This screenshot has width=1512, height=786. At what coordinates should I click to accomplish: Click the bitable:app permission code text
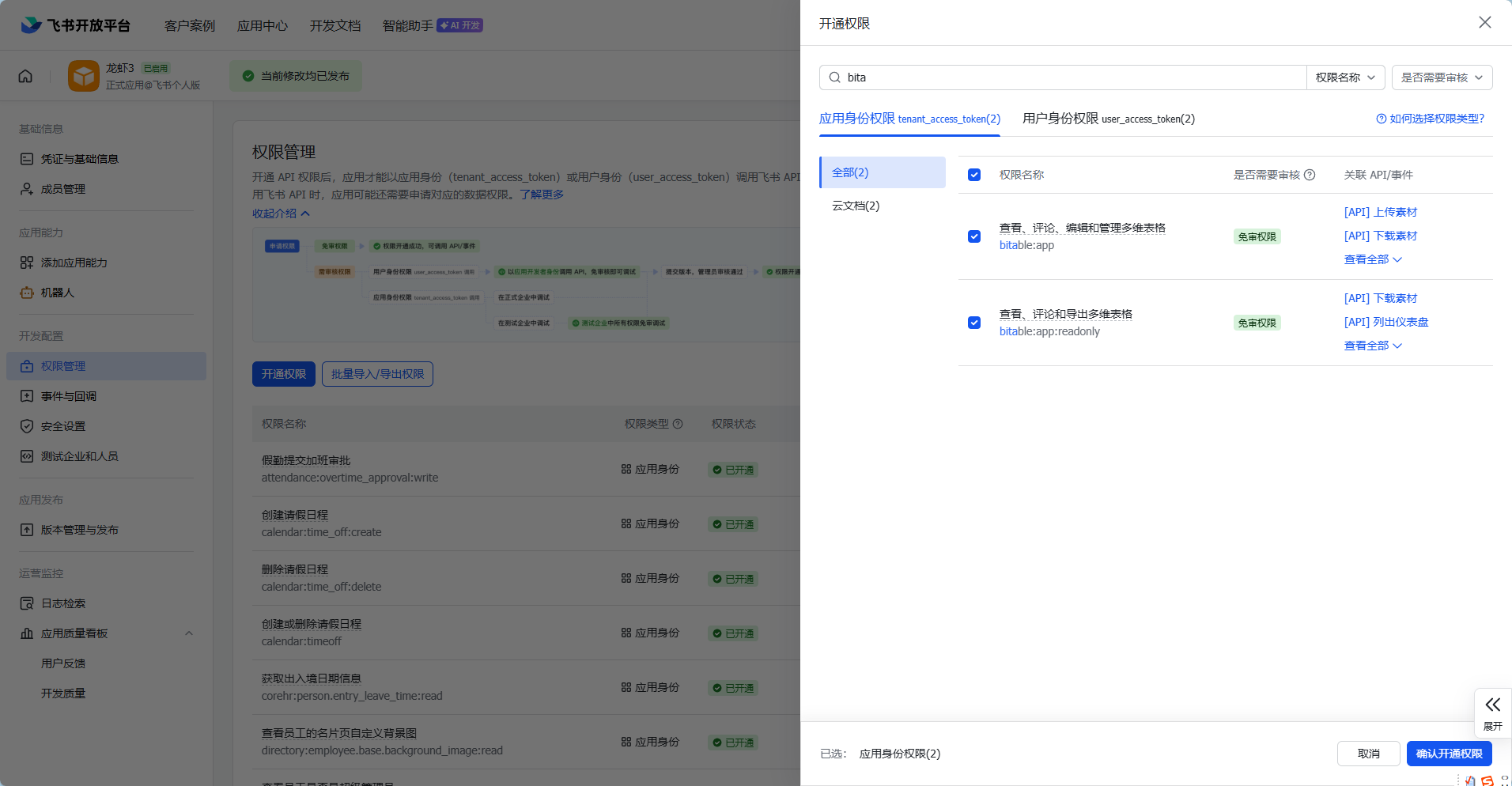[x=1026, y=245]
